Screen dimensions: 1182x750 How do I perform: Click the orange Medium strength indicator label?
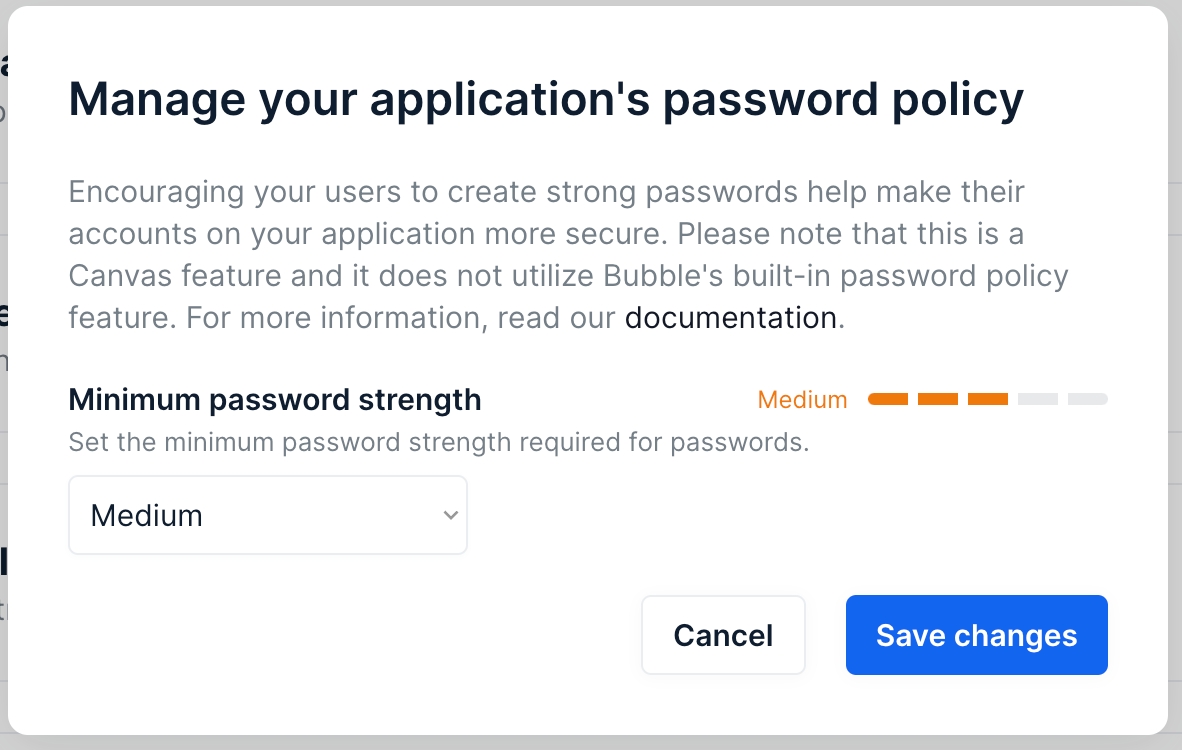click(x=802, y=400)
